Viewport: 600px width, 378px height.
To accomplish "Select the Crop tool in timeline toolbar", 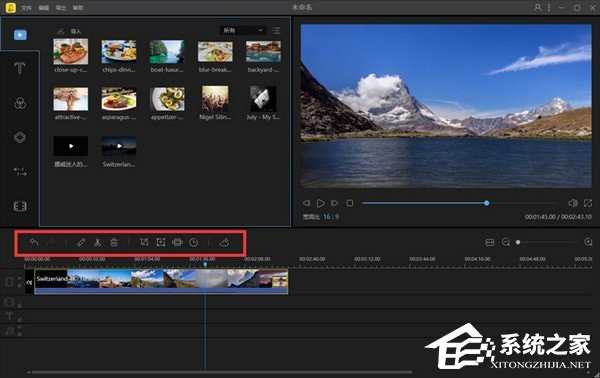I will 144,242.
